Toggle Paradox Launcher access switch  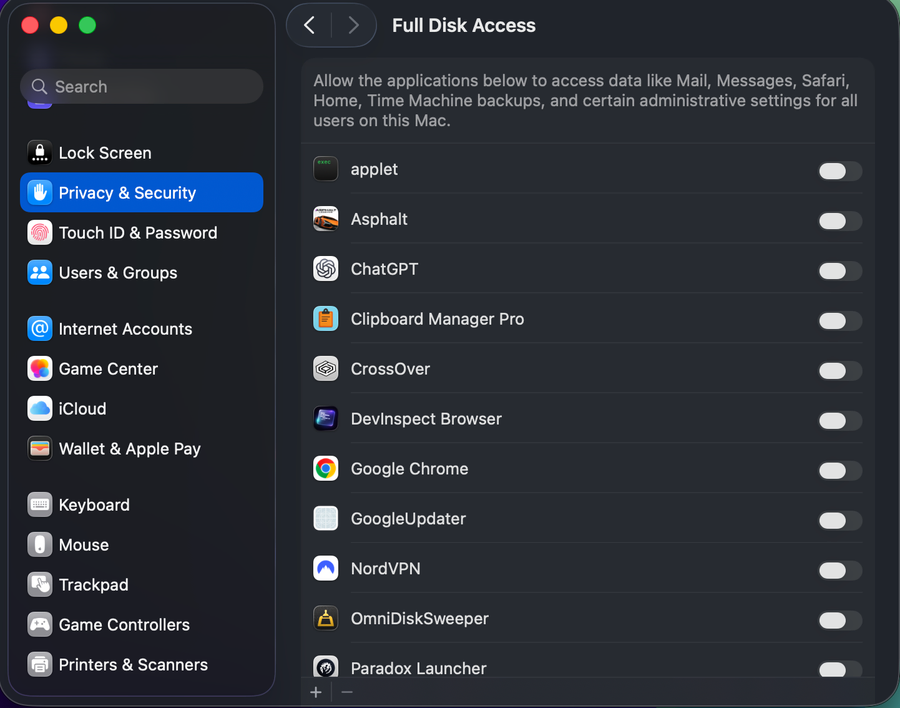(840, 669)
